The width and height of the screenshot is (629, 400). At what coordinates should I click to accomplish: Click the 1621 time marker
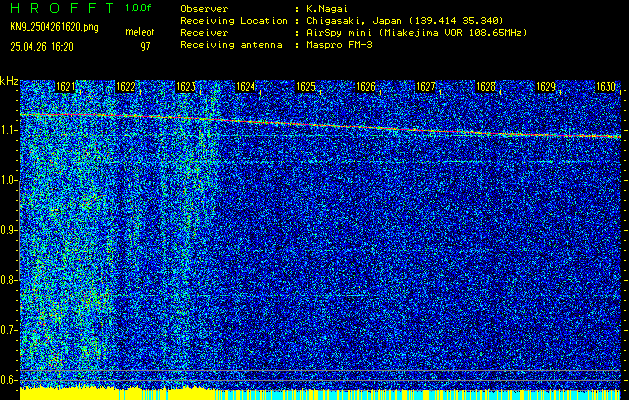[65, 87]
